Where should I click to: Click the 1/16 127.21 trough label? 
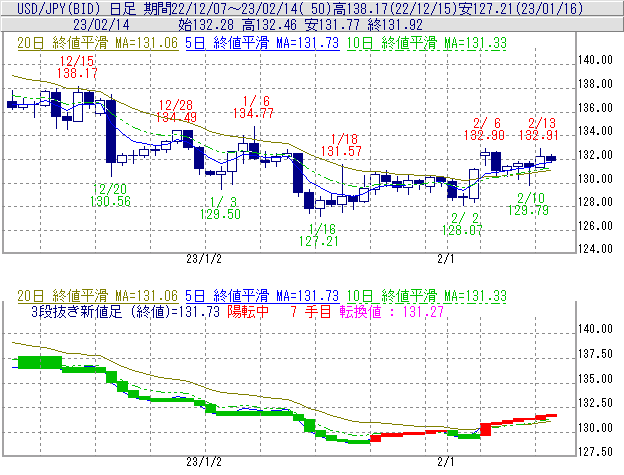pyautogui.click(x=319, y=235)
